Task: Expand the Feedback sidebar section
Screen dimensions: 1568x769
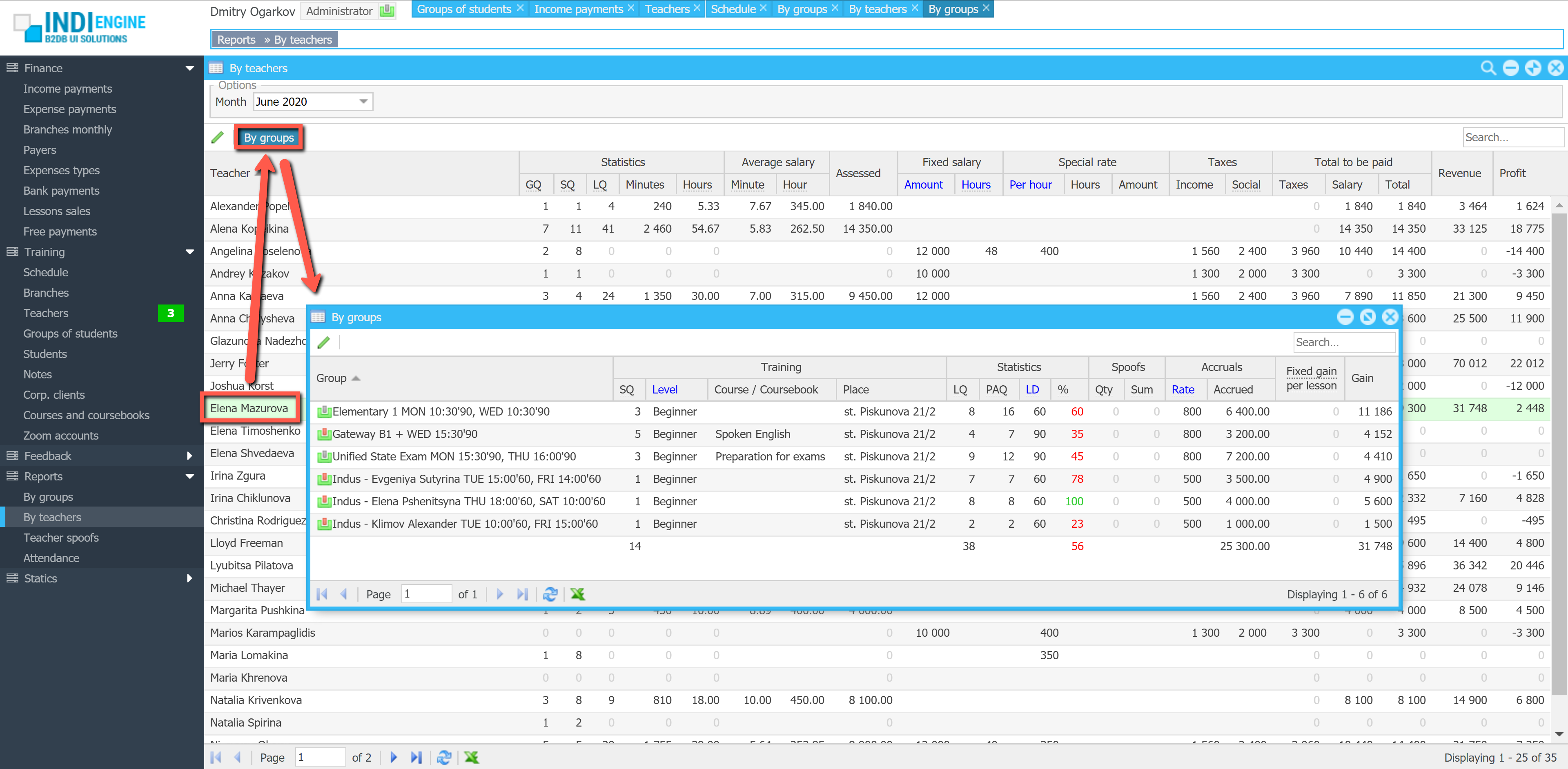Action: point(189,456)
